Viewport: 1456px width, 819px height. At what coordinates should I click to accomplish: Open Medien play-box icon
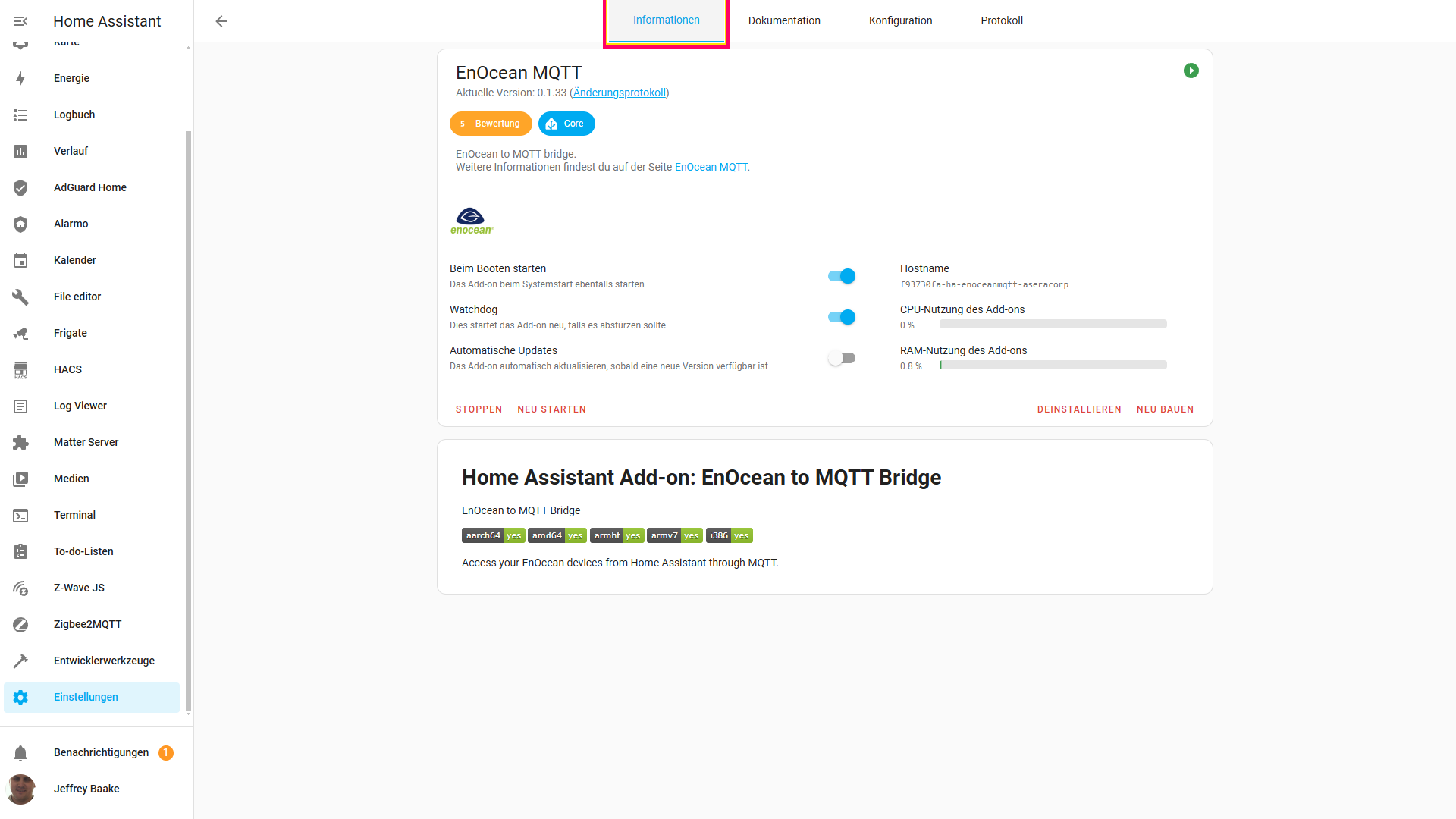click(20, 479)
